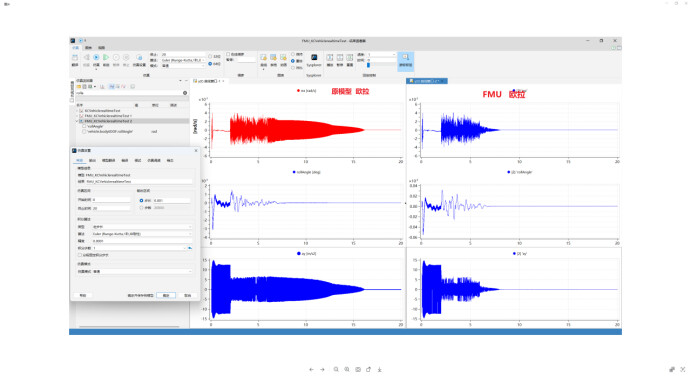
Task: Click the save icon in the simulation browser toolbar
Action: [x=85, y=86]
